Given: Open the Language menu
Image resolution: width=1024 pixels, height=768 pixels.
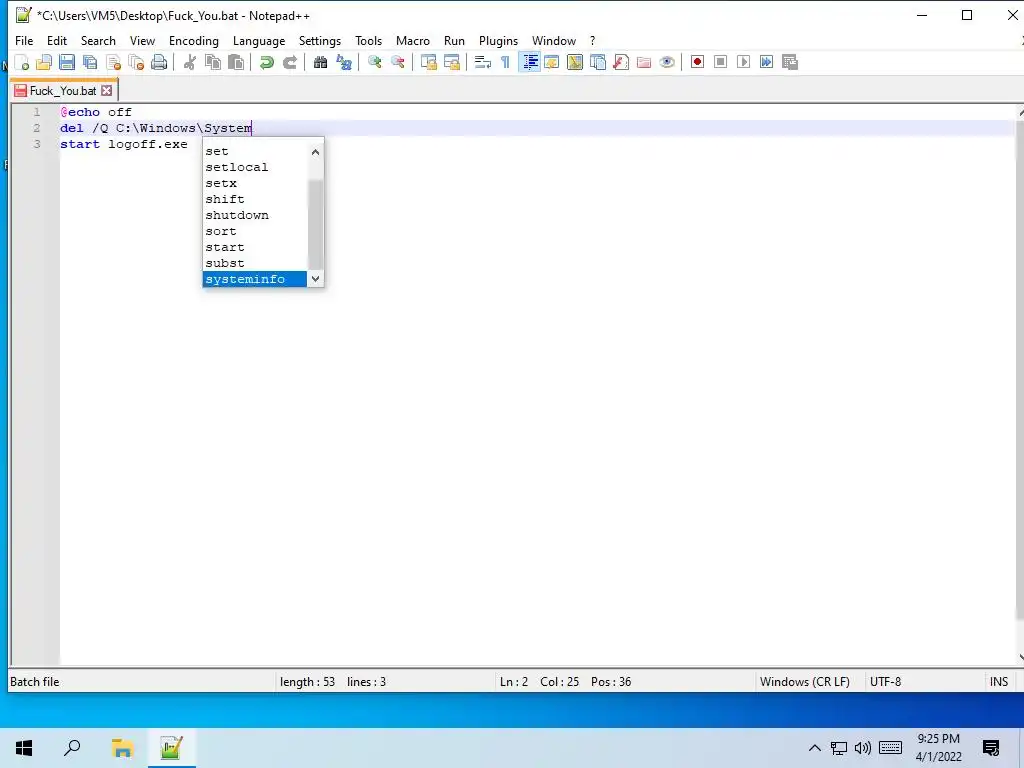Looking at the screenshot, I should click(259, 40).
